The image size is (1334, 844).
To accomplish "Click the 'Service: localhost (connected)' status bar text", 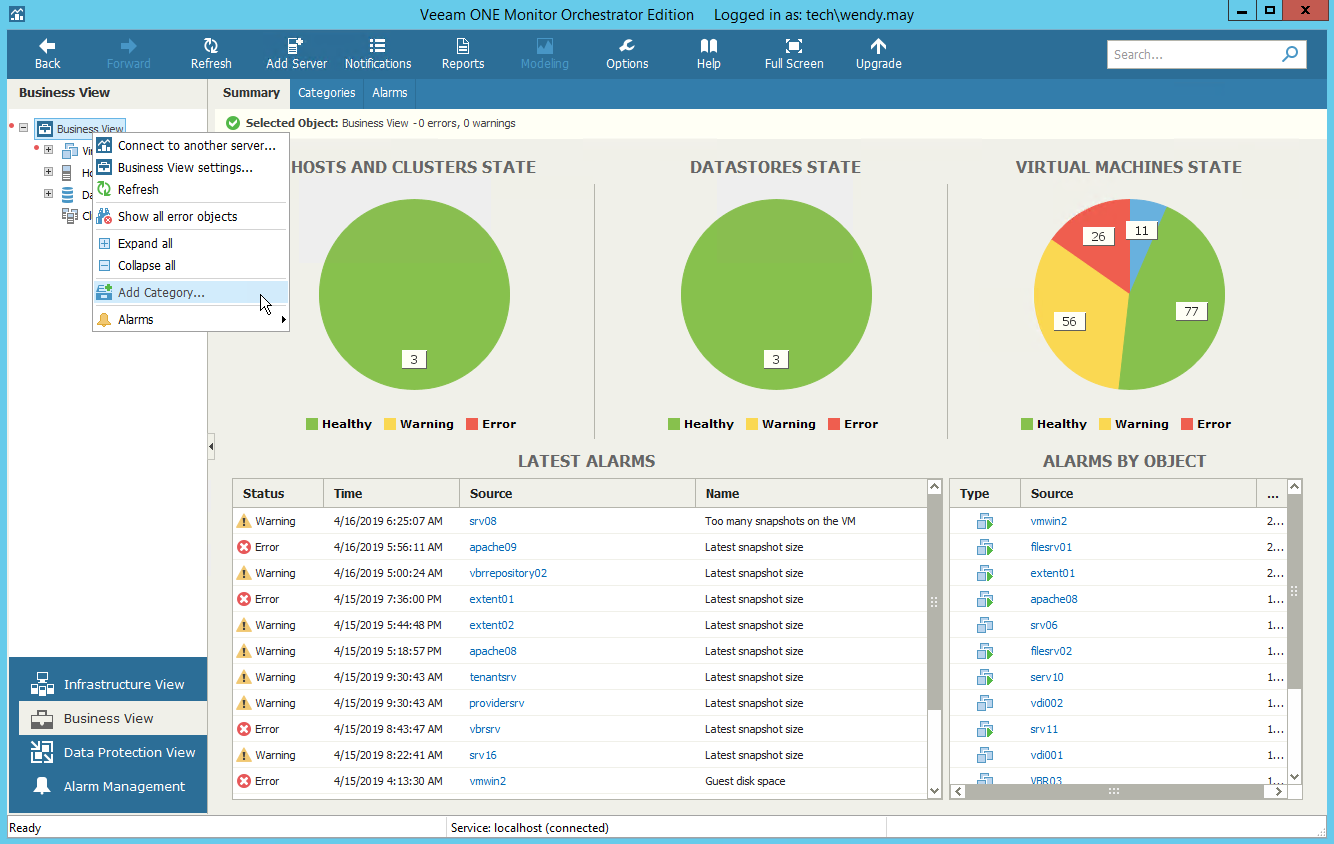I will (x=530, y=828).
